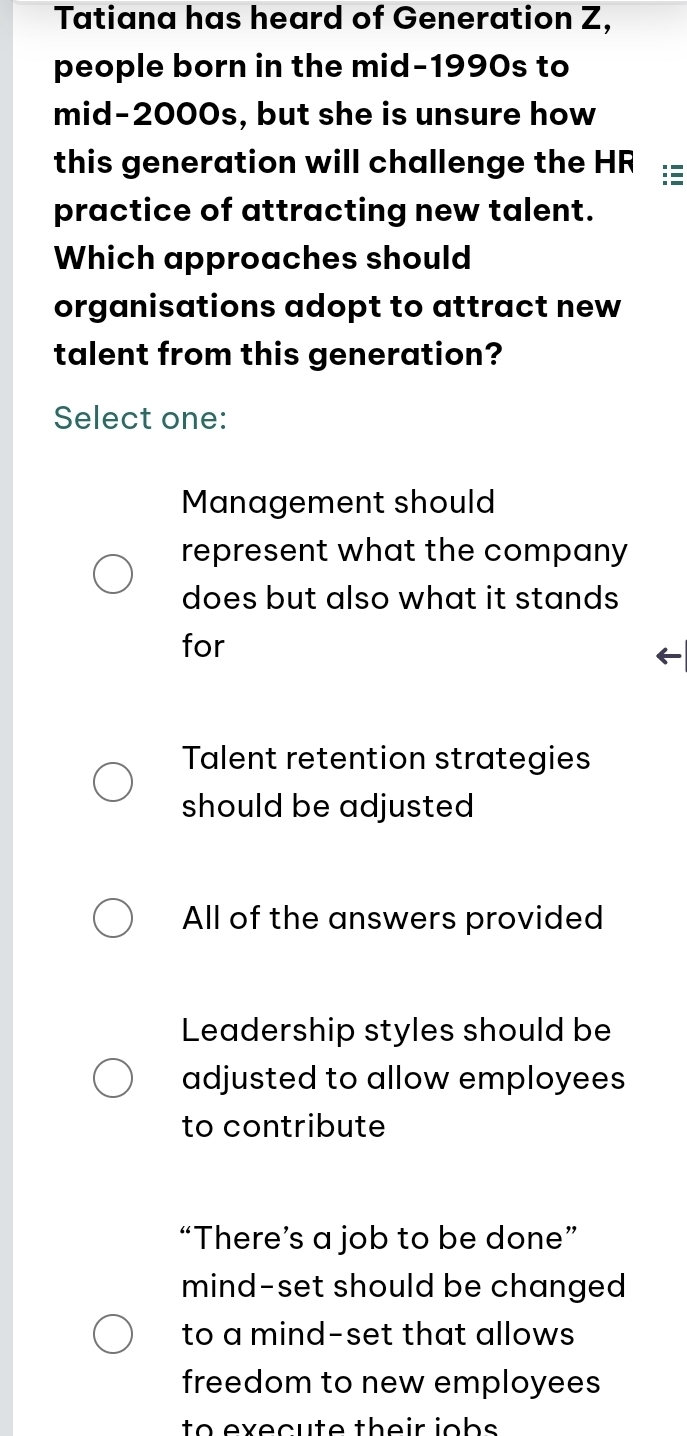Select the "Leadership styles should be" radio button
Image resolution: width=687 pixels, height=1436 pixels.
click(112, 1078)
